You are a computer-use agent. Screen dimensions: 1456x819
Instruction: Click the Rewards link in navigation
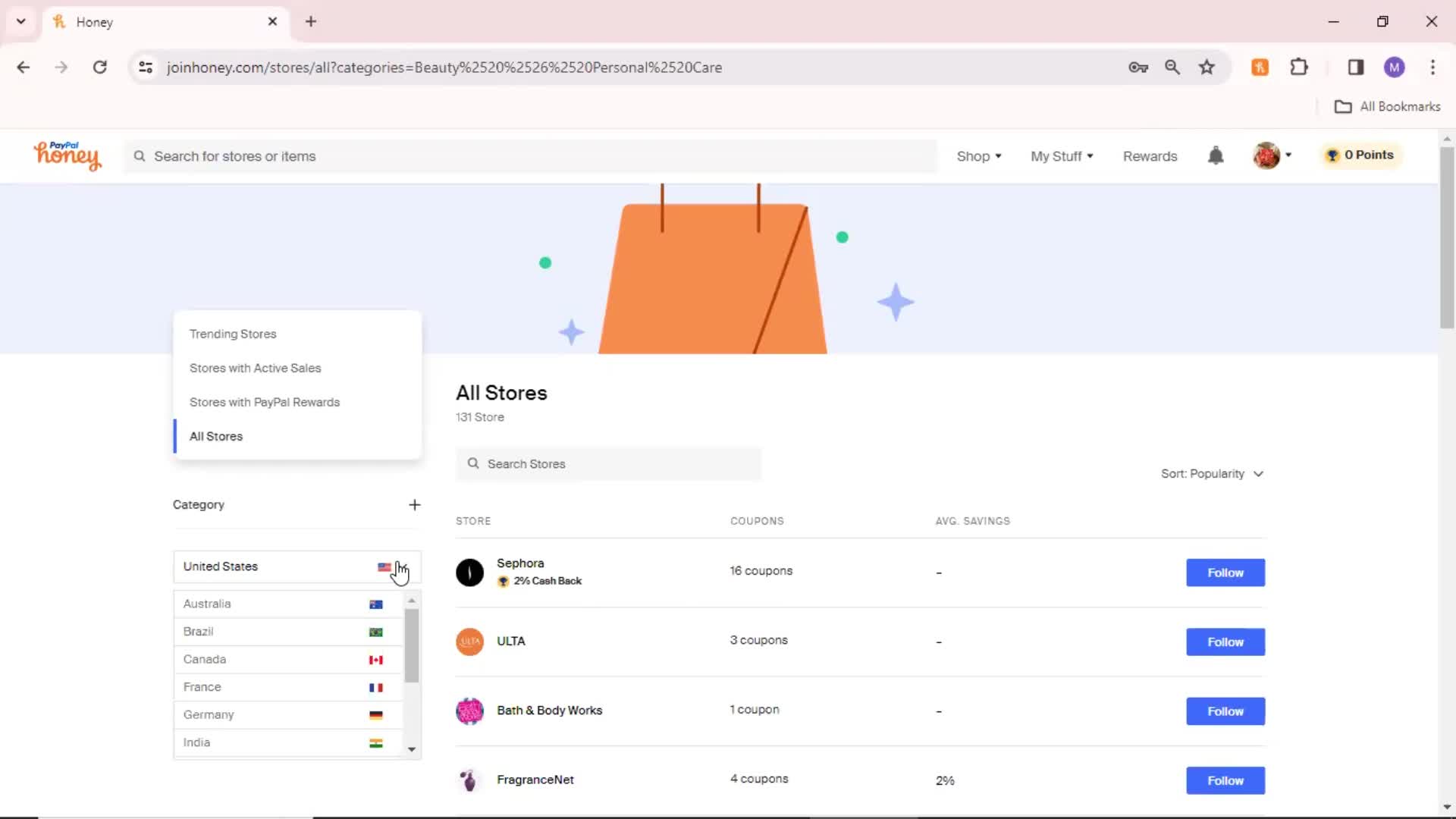[1150, 156]
